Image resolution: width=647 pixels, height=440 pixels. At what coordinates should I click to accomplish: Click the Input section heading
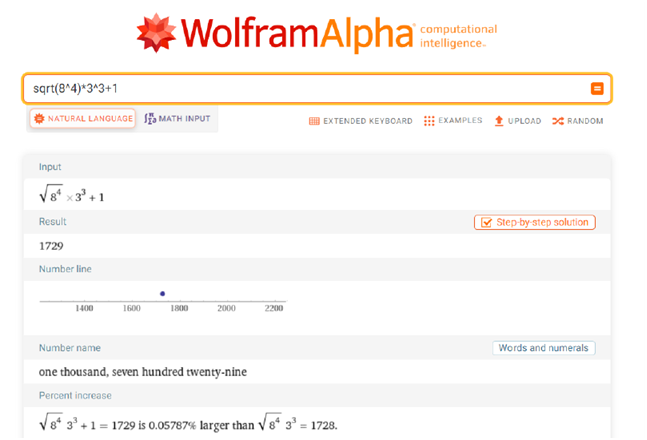pos(50,167)
